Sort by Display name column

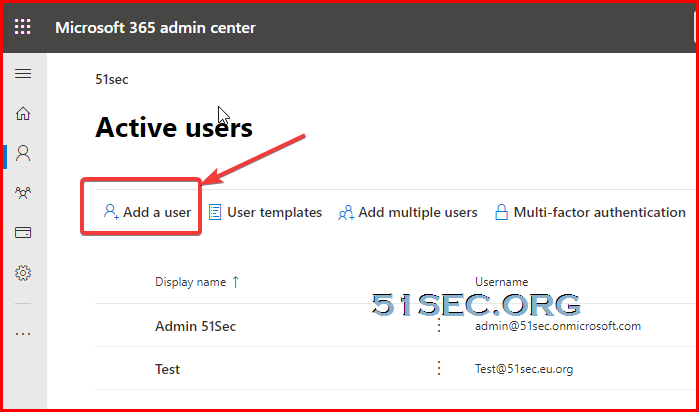(197, 282)
